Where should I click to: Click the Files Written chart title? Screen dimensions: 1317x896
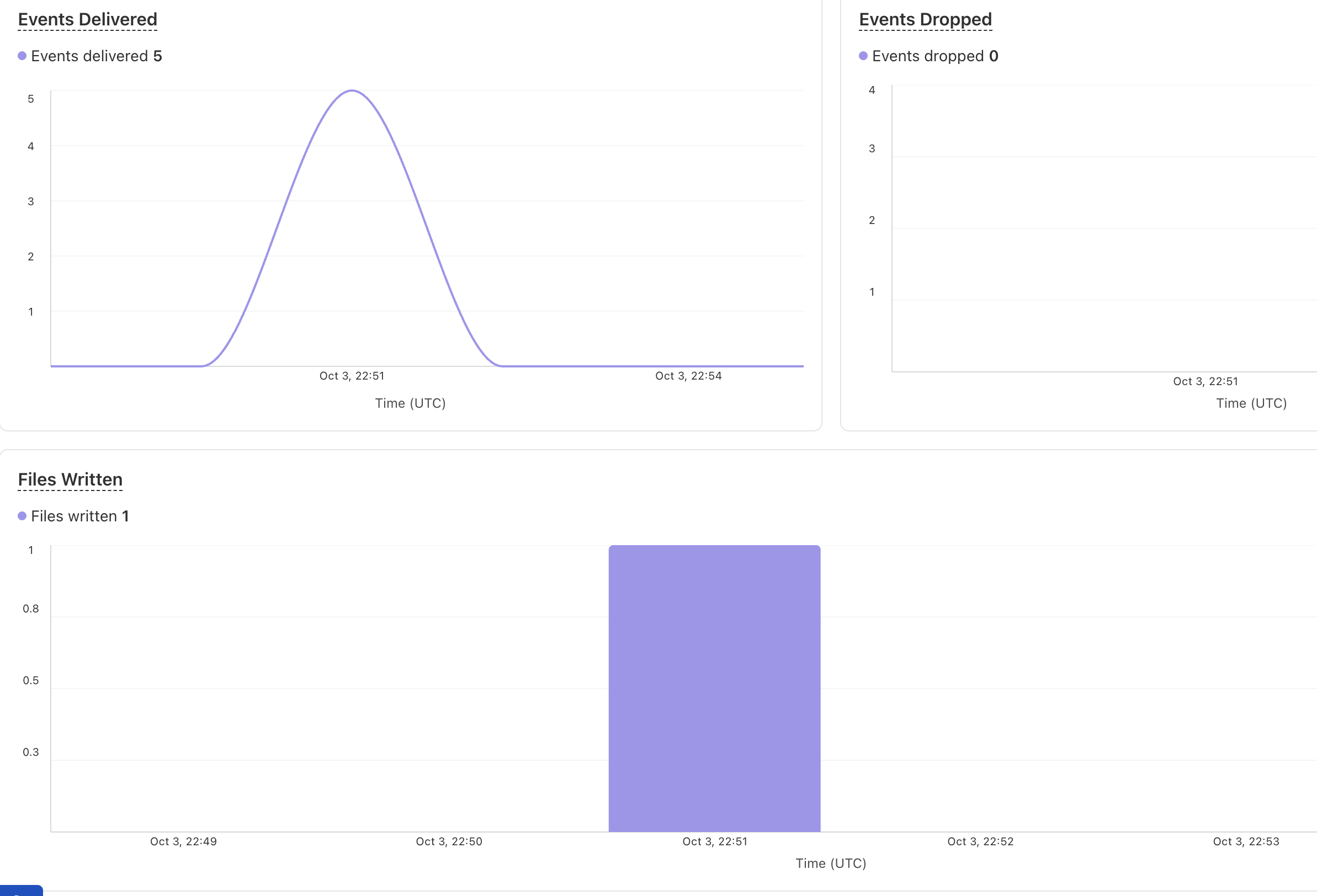[70, 479]
